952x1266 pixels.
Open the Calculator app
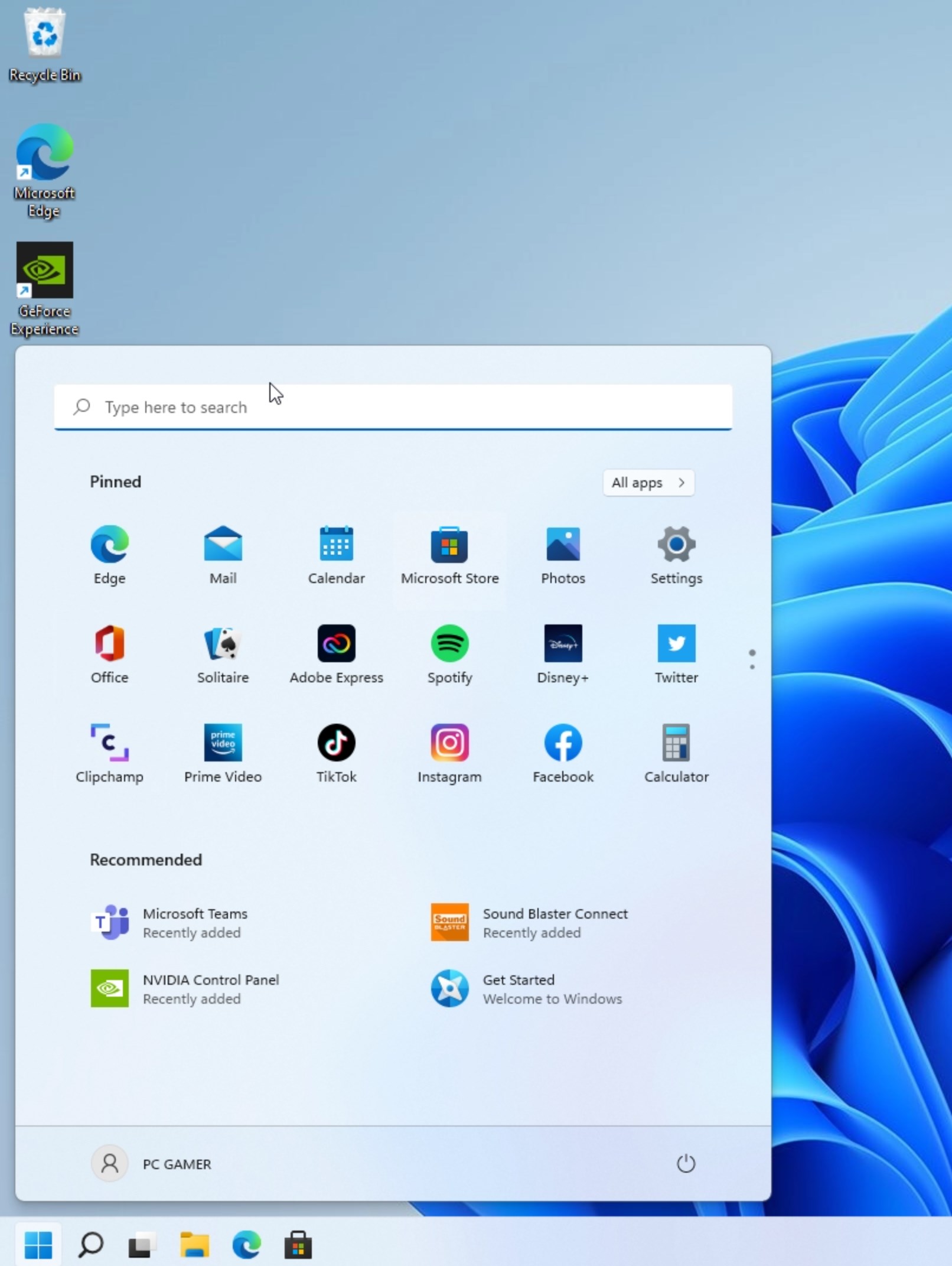click(x=676, y=753)
